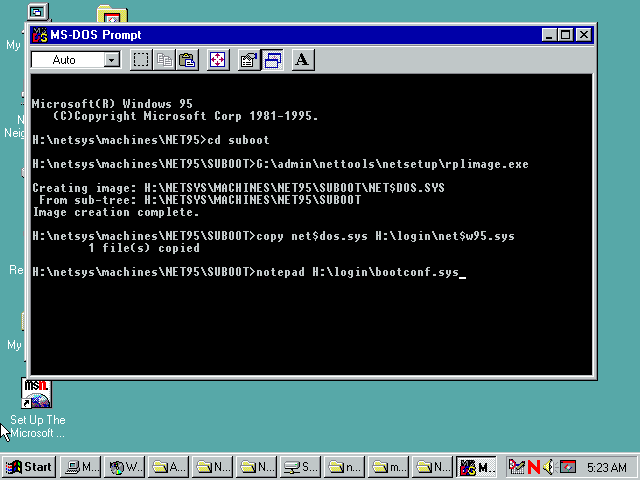Click the scheduler tray icon
The width and height of the screenshot is (640, 480).
pos(516,467)
